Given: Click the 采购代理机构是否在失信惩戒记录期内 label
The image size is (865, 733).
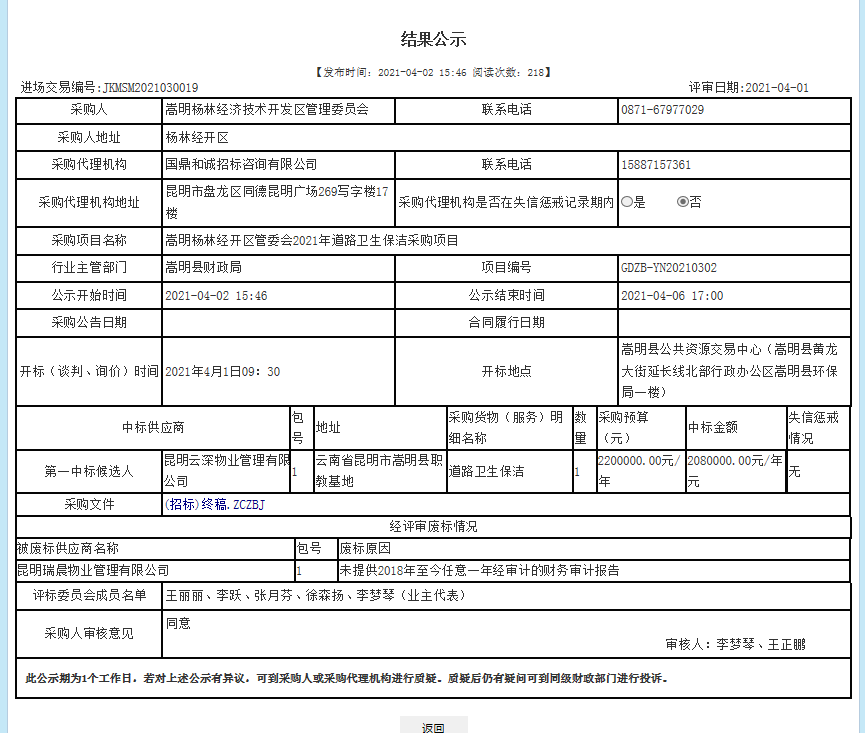Looking at the screenshot, I should pos(506,202).
